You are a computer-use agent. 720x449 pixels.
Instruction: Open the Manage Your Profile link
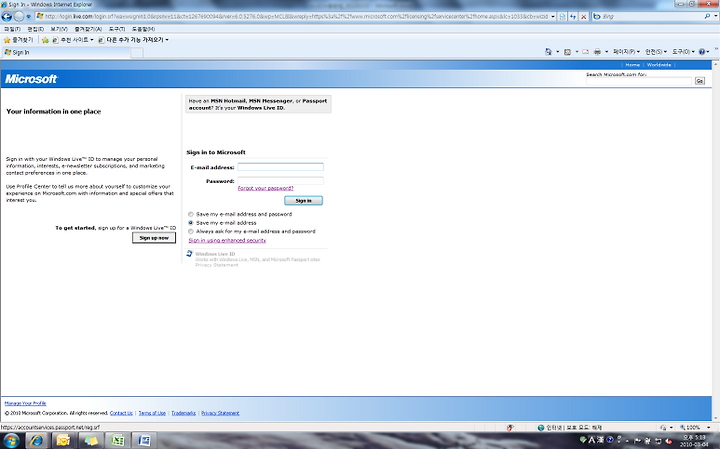pyautogui.click(x=25, y=404)
